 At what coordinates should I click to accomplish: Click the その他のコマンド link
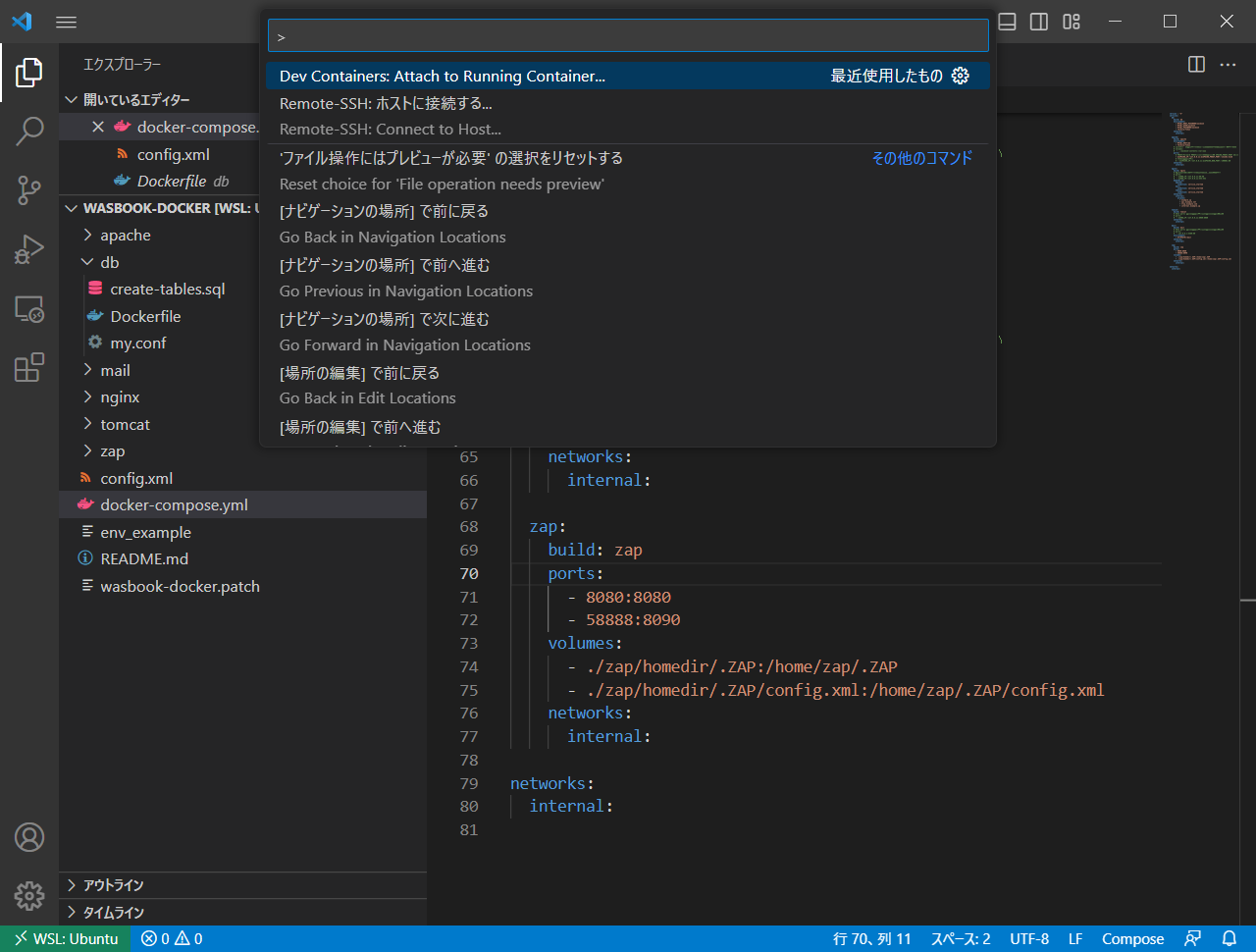(x=920, y=157)
